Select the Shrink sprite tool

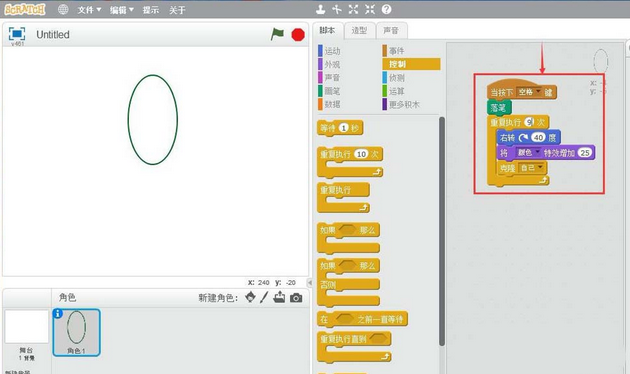370,9
